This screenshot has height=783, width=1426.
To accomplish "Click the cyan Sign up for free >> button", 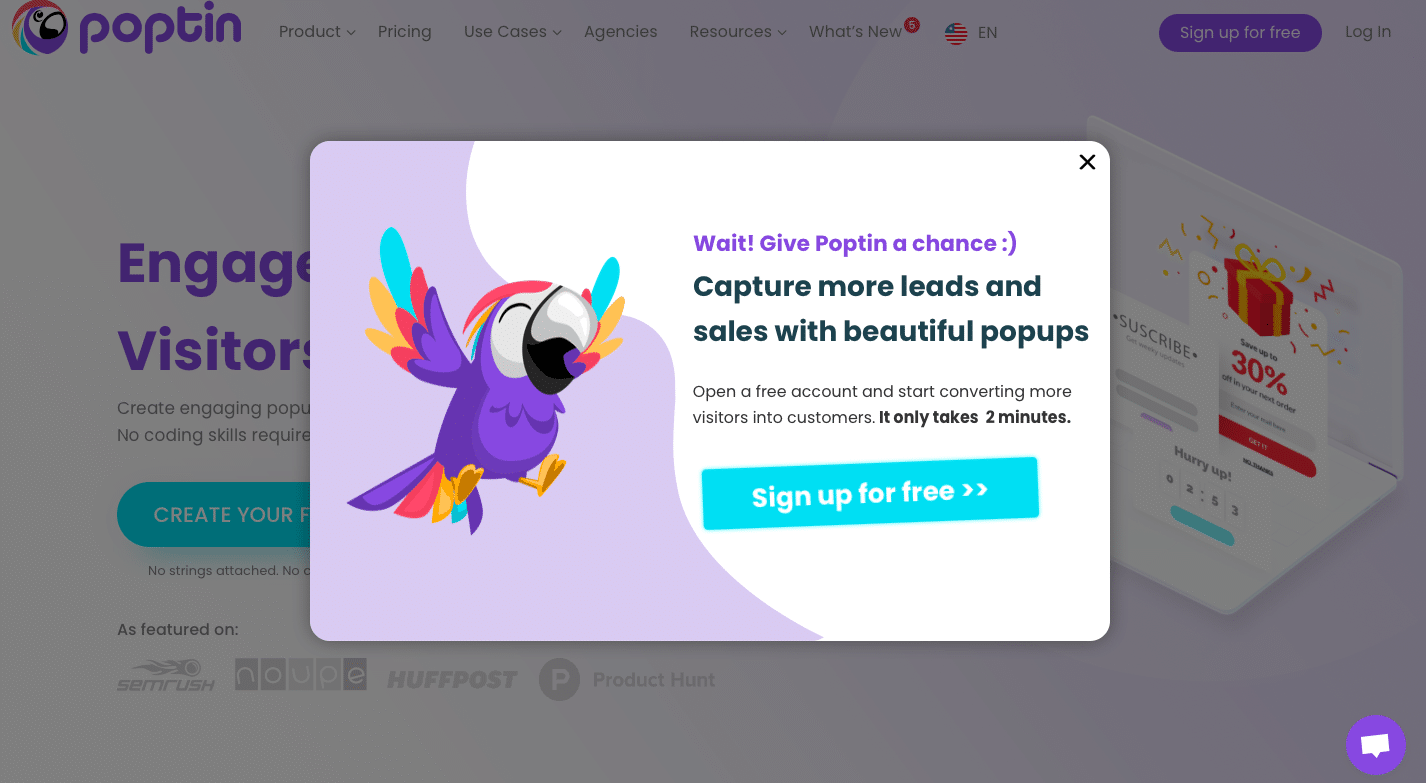I will pyautogui.click(x=870, y=493).
